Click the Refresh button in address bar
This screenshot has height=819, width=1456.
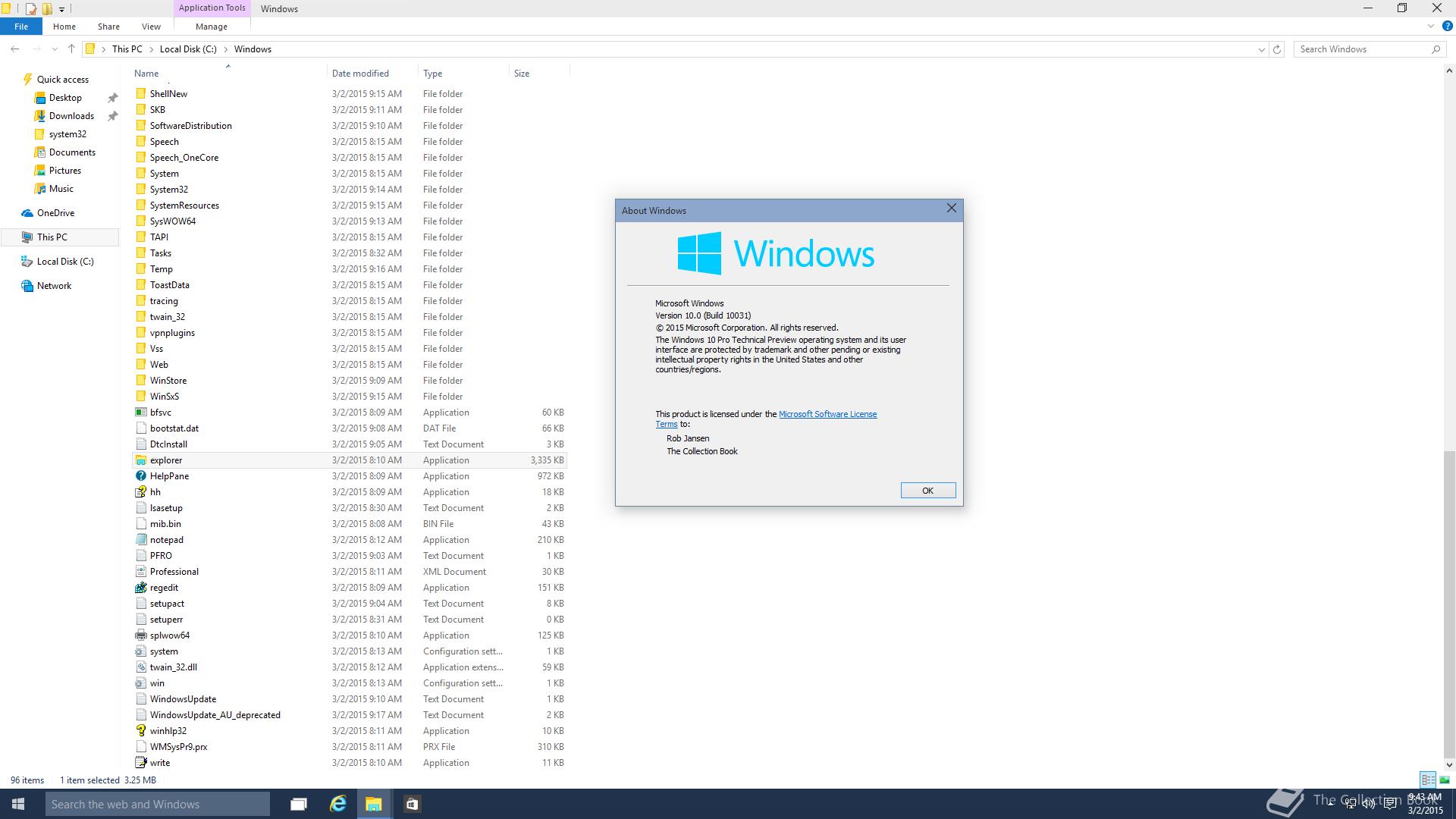tap(1277, 49)
